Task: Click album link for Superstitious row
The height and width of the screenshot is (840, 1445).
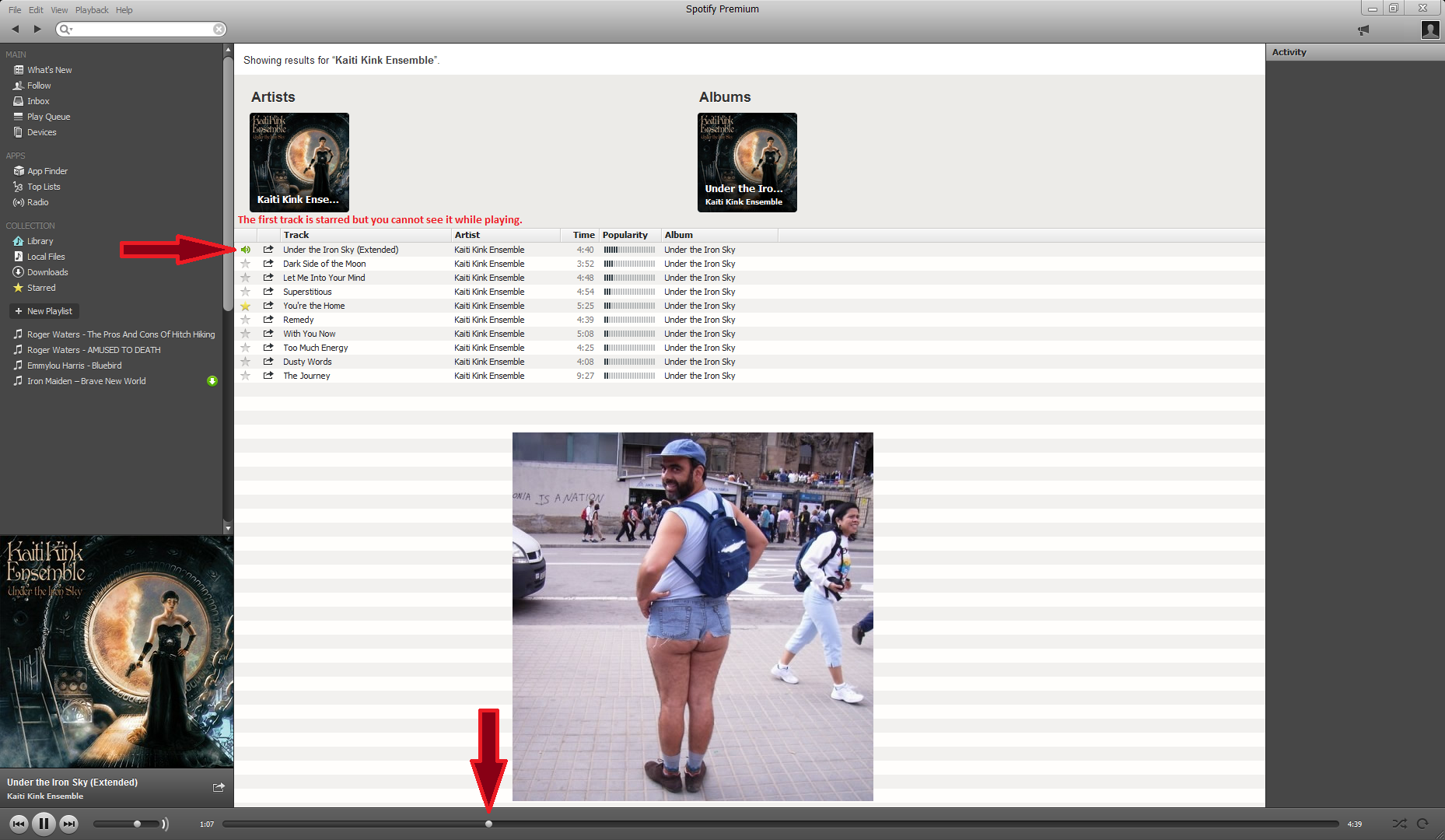Action: (x=700, y=292)
